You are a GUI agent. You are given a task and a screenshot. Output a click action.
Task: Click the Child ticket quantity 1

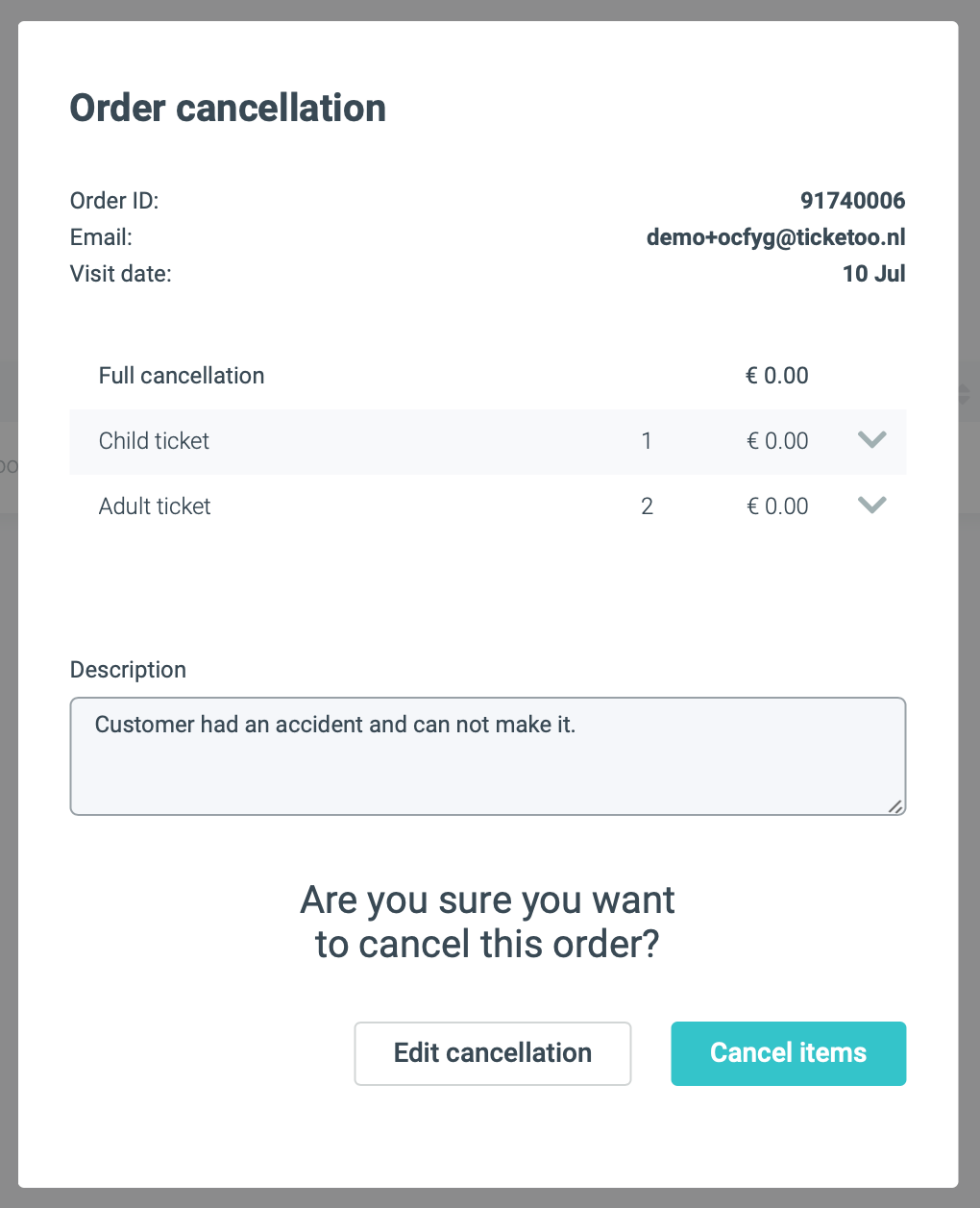tap(647, 441)
